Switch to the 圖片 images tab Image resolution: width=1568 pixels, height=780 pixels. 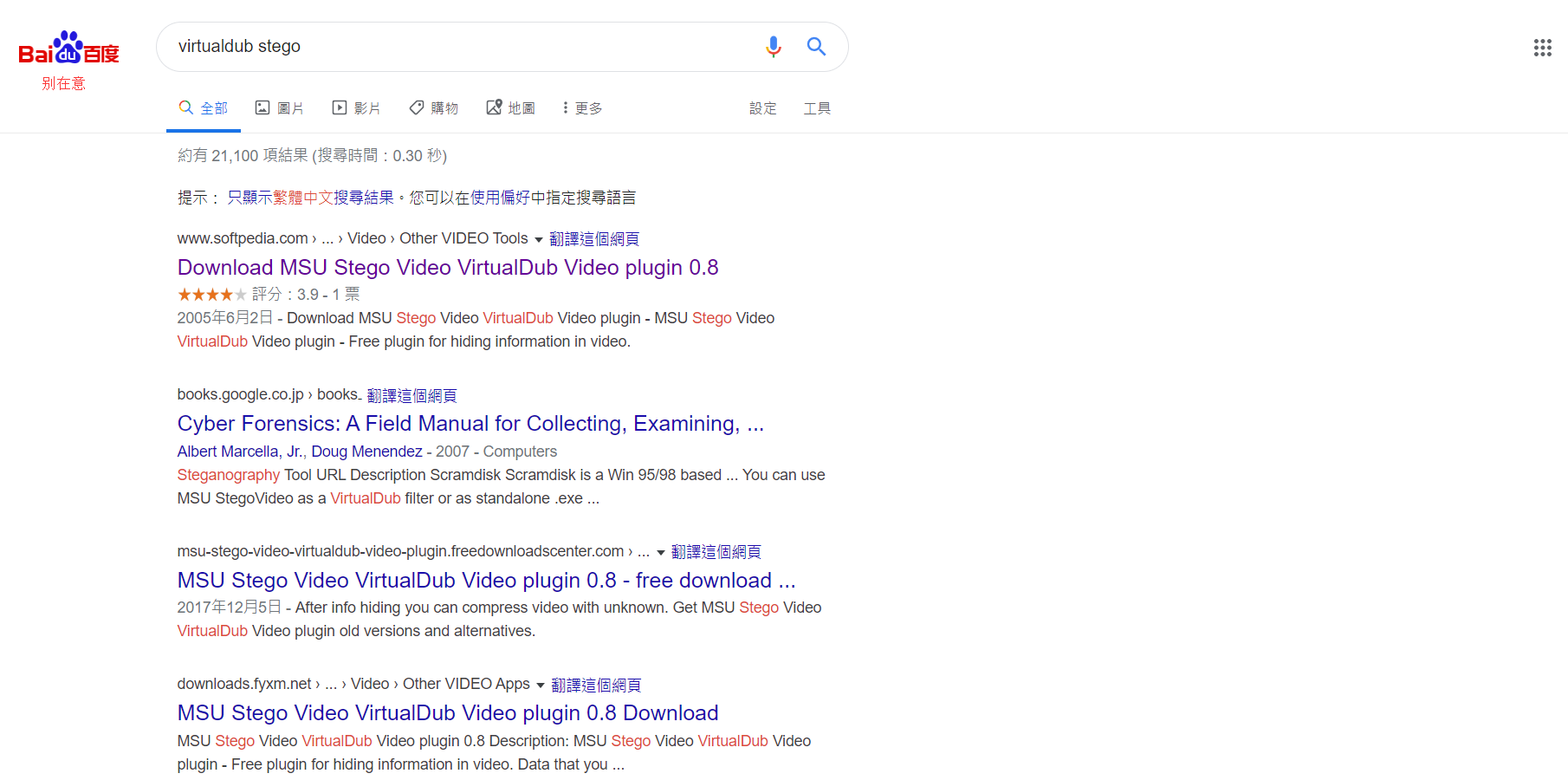279,108
